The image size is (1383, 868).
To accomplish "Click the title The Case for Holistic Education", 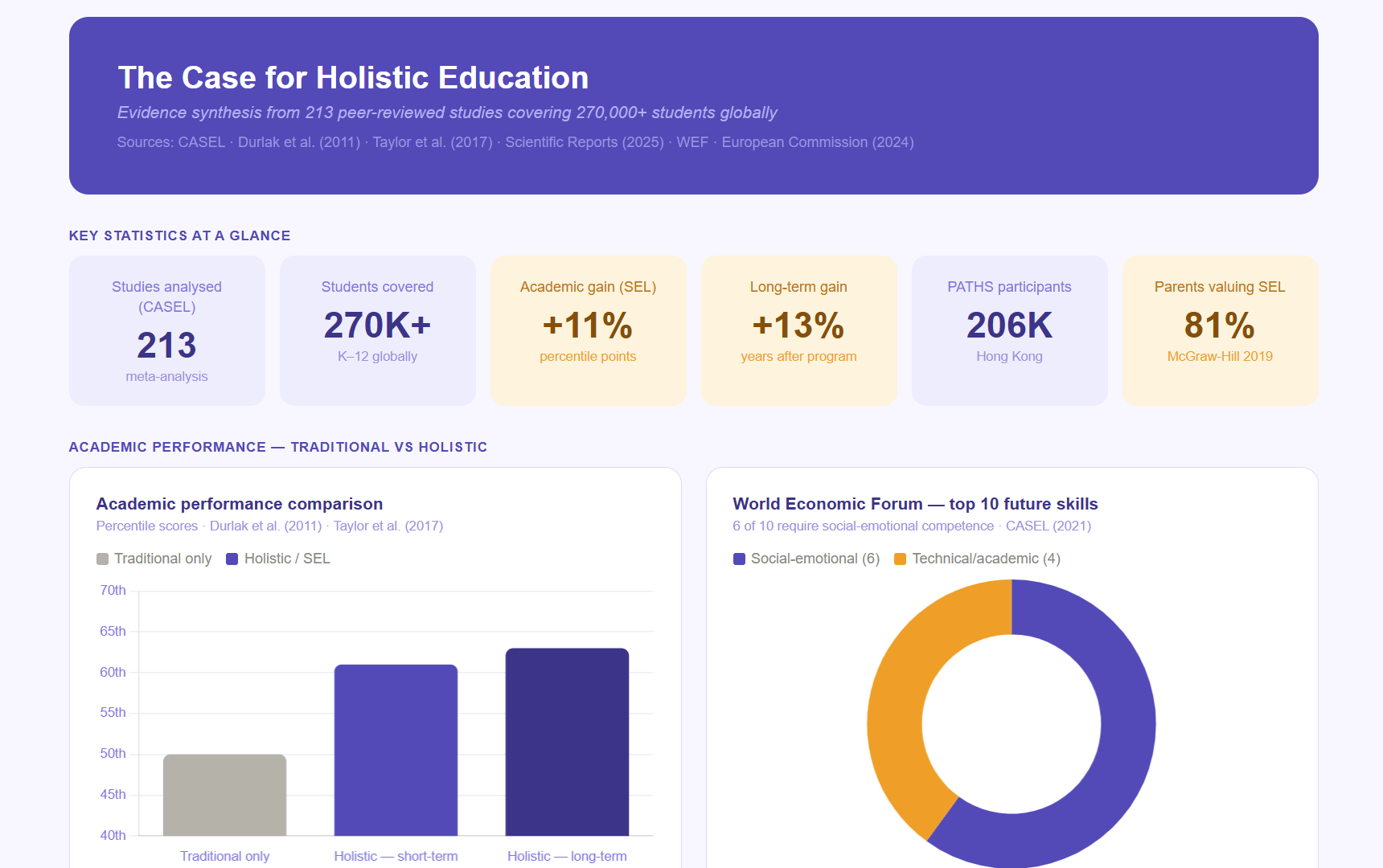I will click(x=353, y=78).
